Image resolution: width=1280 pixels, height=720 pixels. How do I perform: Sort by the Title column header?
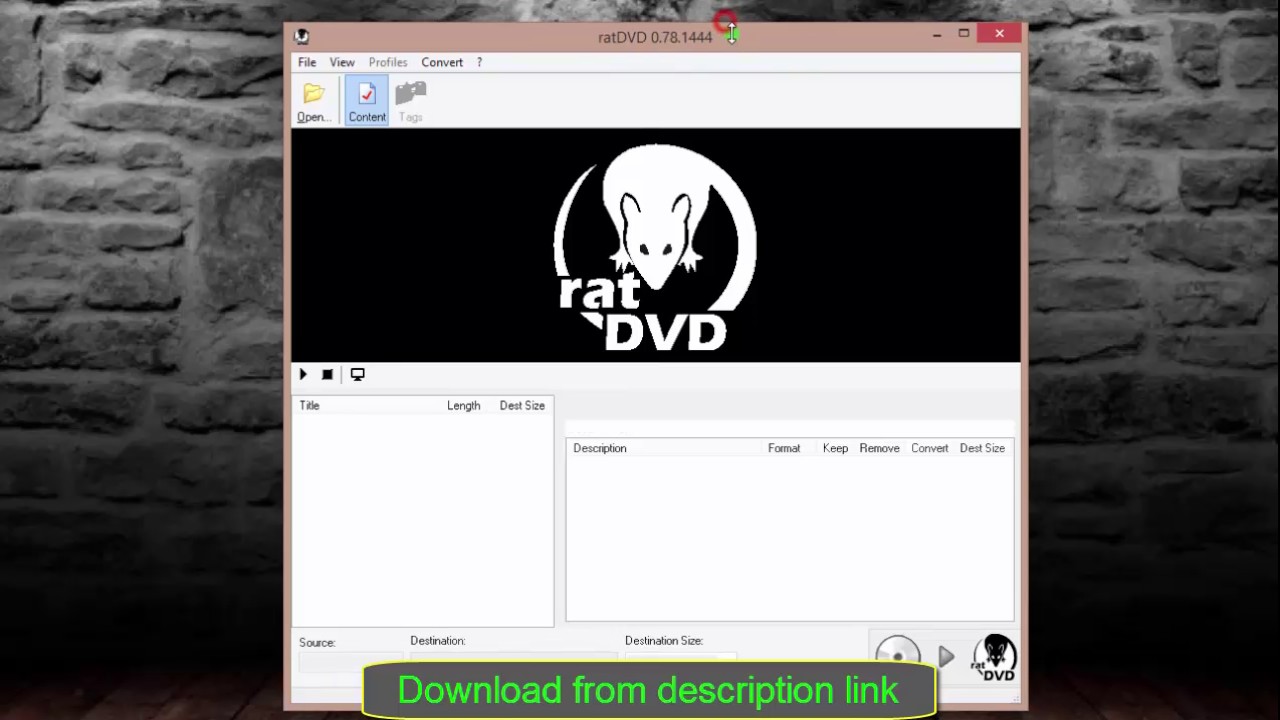(x=309, y=406)
